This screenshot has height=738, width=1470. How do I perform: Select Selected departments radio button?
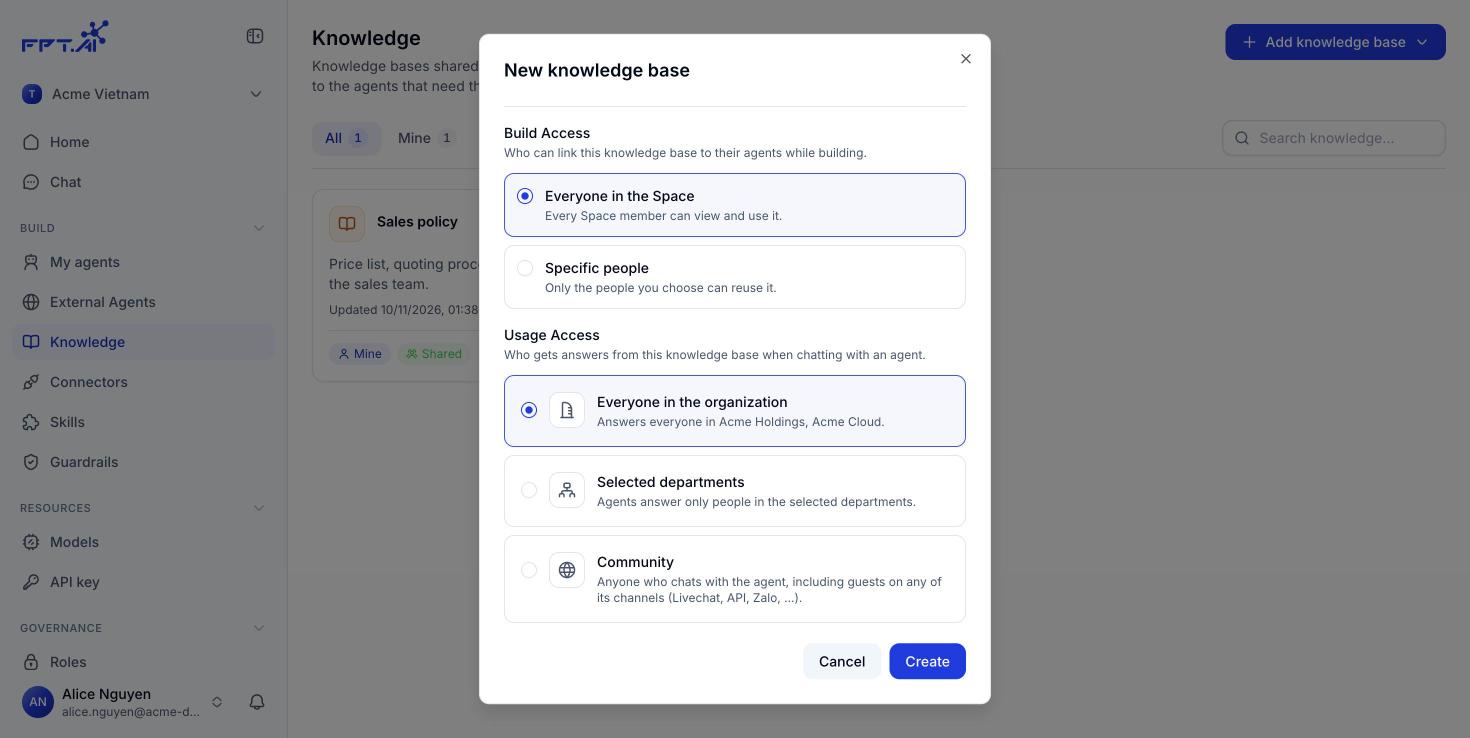pyautogui.click(x=529, y=490)
